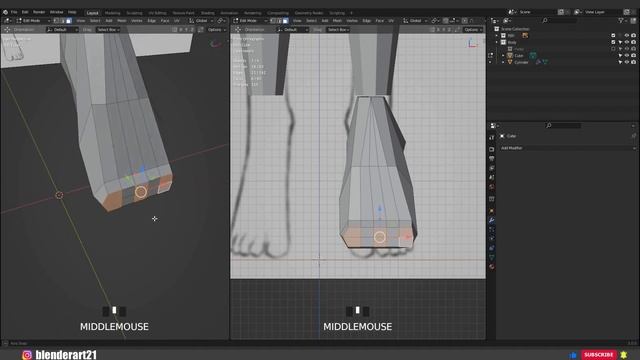Screen dimensions: 640x360
Task: Open Options dropdown in right viewport
Action: tap(473, 29)
